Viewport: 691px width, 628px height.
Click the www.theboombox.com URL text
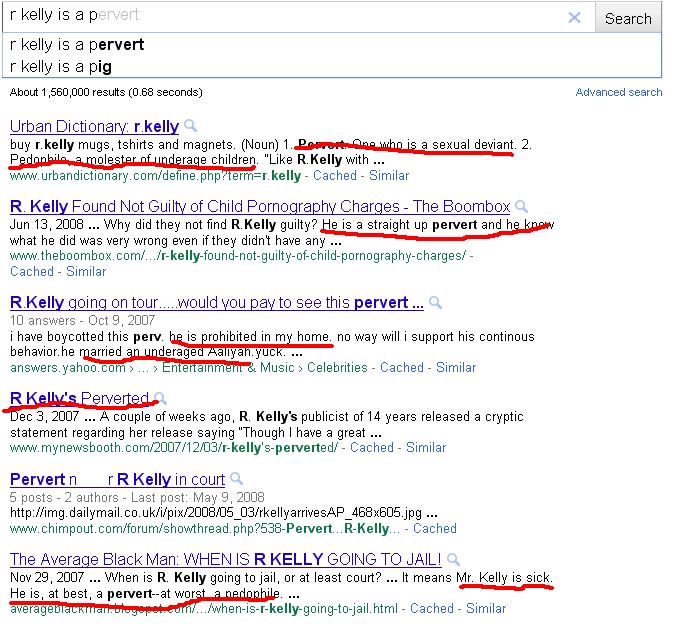coord(238,256)
